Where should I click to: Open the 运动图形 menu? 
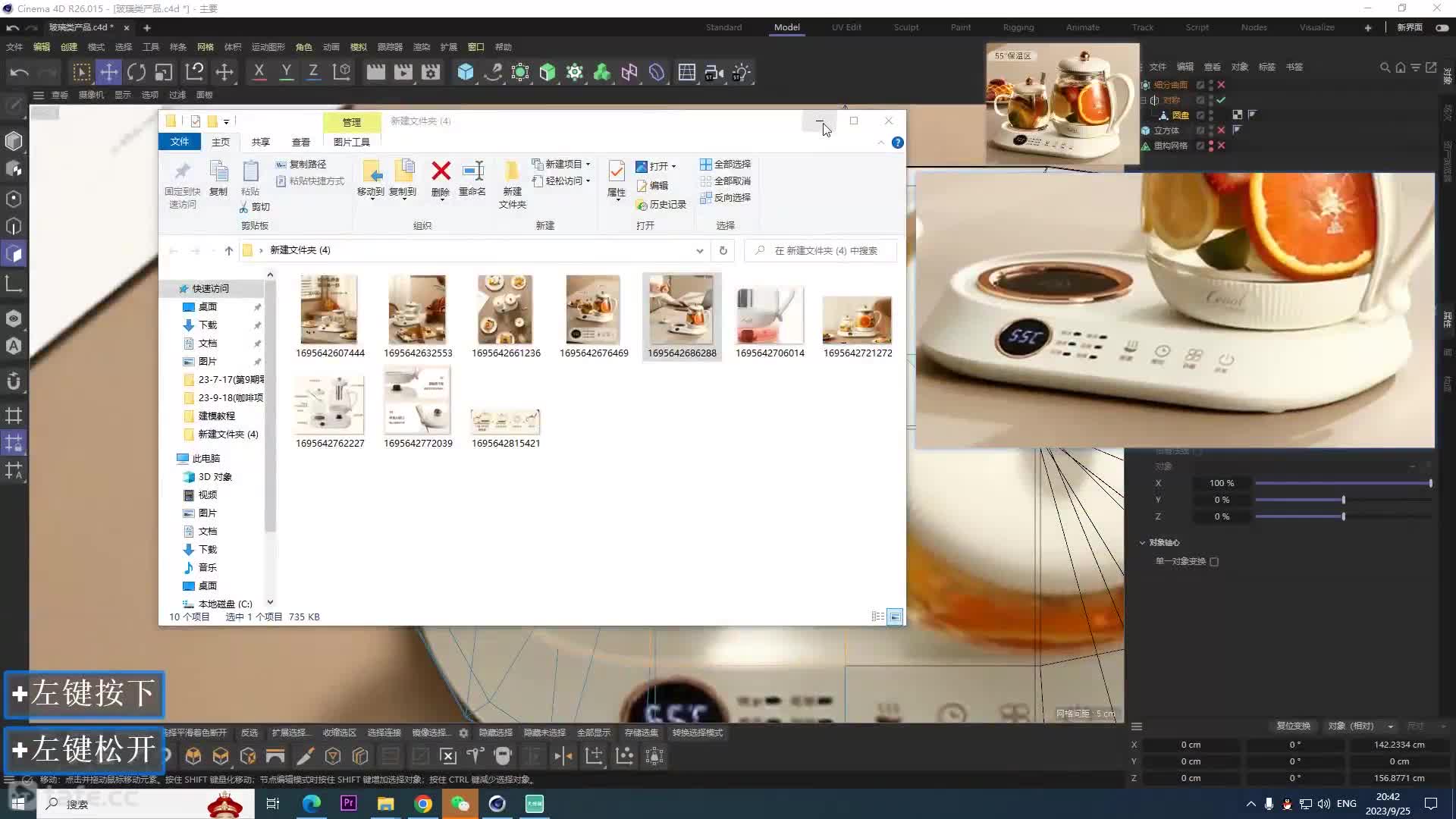pos(268,47)
